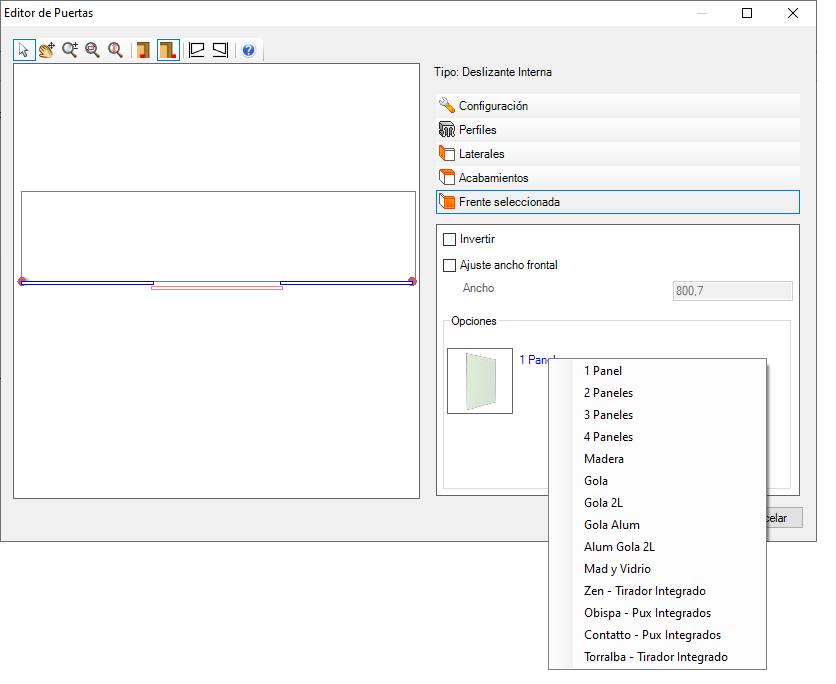Click the zoom in/out magnifier tool

coord(70,50)
